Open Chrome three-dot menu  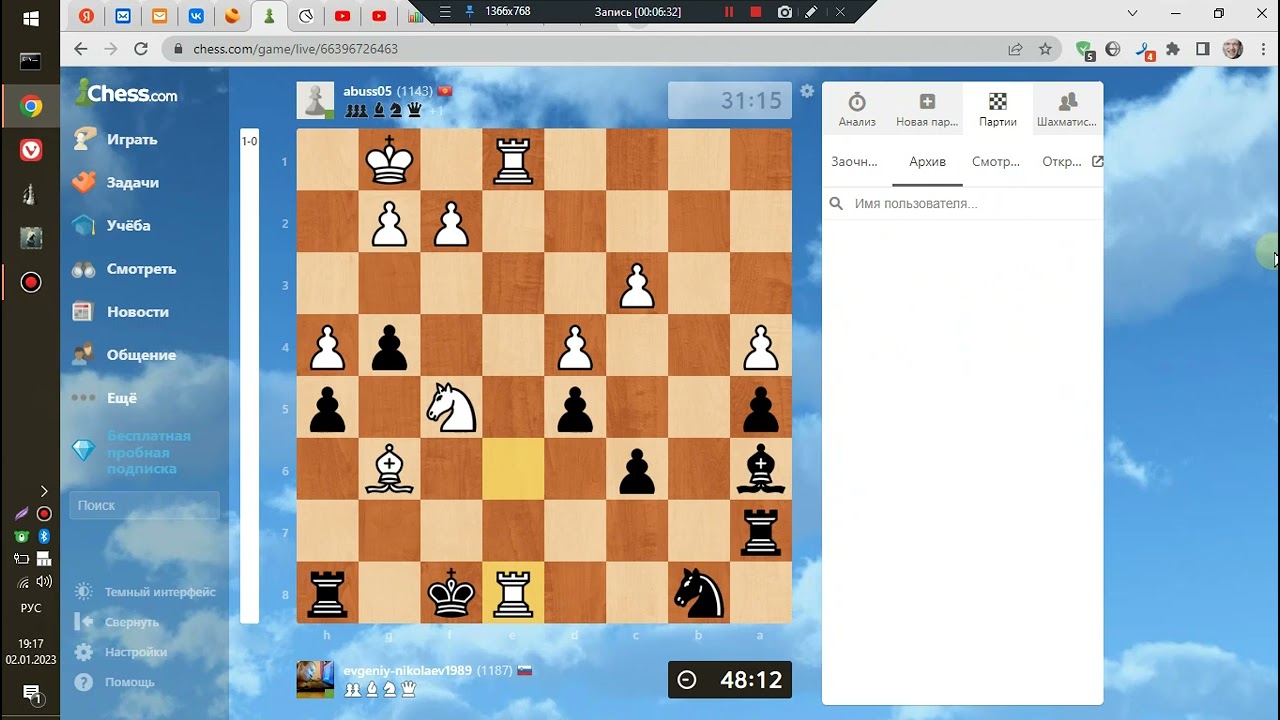point(1261,48)
